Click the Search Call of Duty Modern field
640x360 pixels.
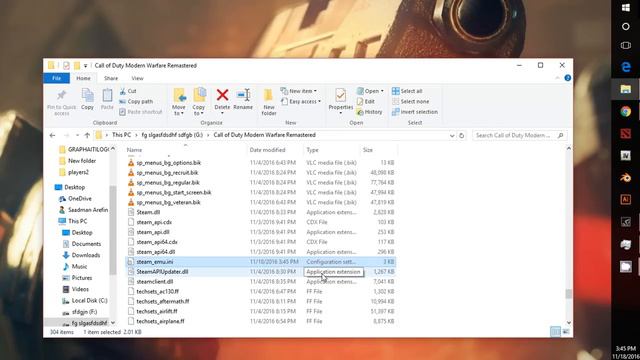tap(520, 135)
